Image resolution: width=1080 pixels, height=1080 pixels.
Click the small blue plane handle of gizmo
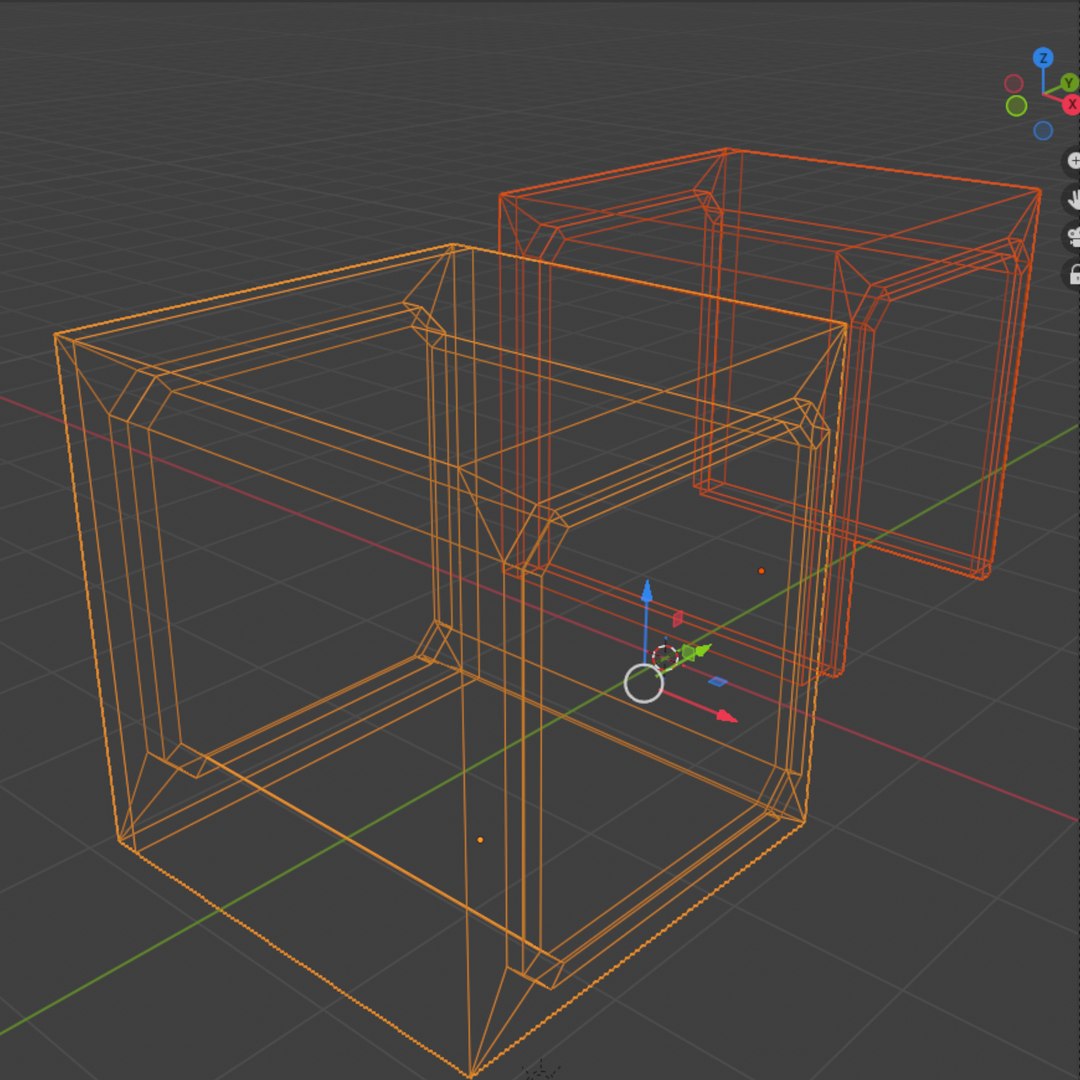point(718,681)
